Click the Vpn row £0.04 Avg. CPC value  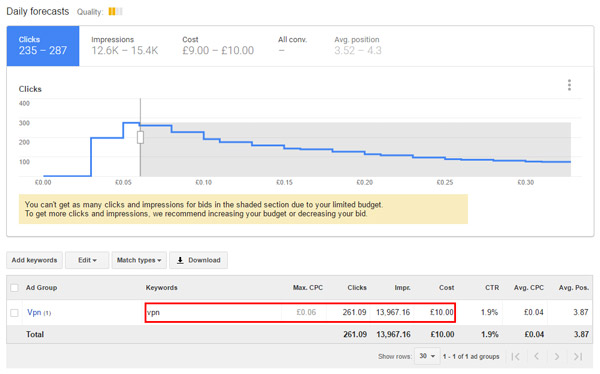[534, 312]
